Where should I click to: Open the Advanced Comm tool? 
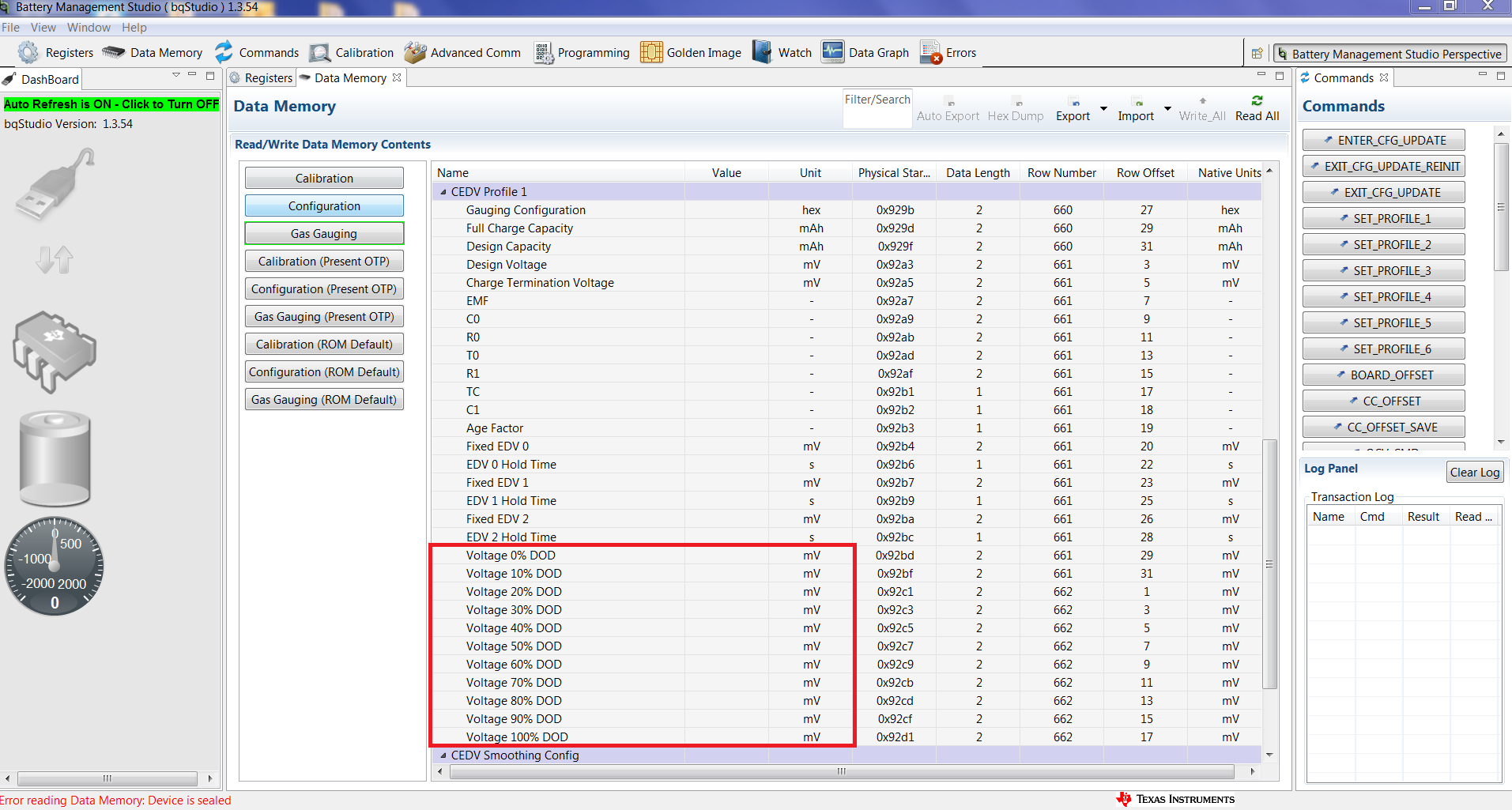point(462,52)
